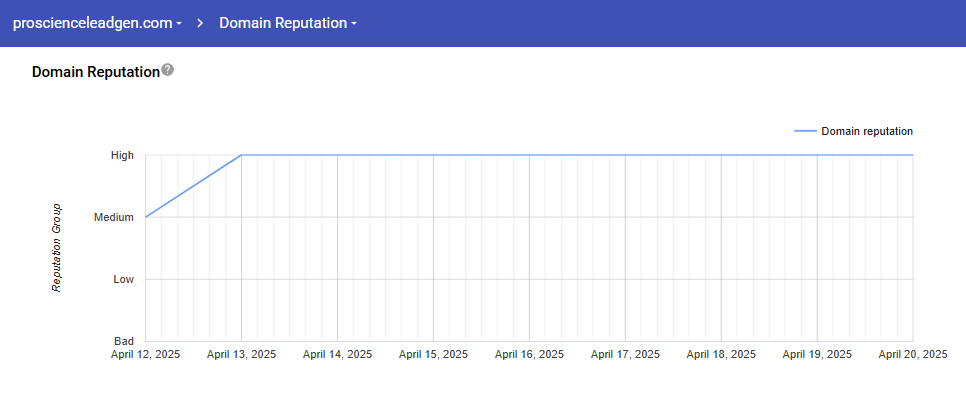Click the line's peak at April 13
This screenshot has width=966, height=403.
(242, 155)
